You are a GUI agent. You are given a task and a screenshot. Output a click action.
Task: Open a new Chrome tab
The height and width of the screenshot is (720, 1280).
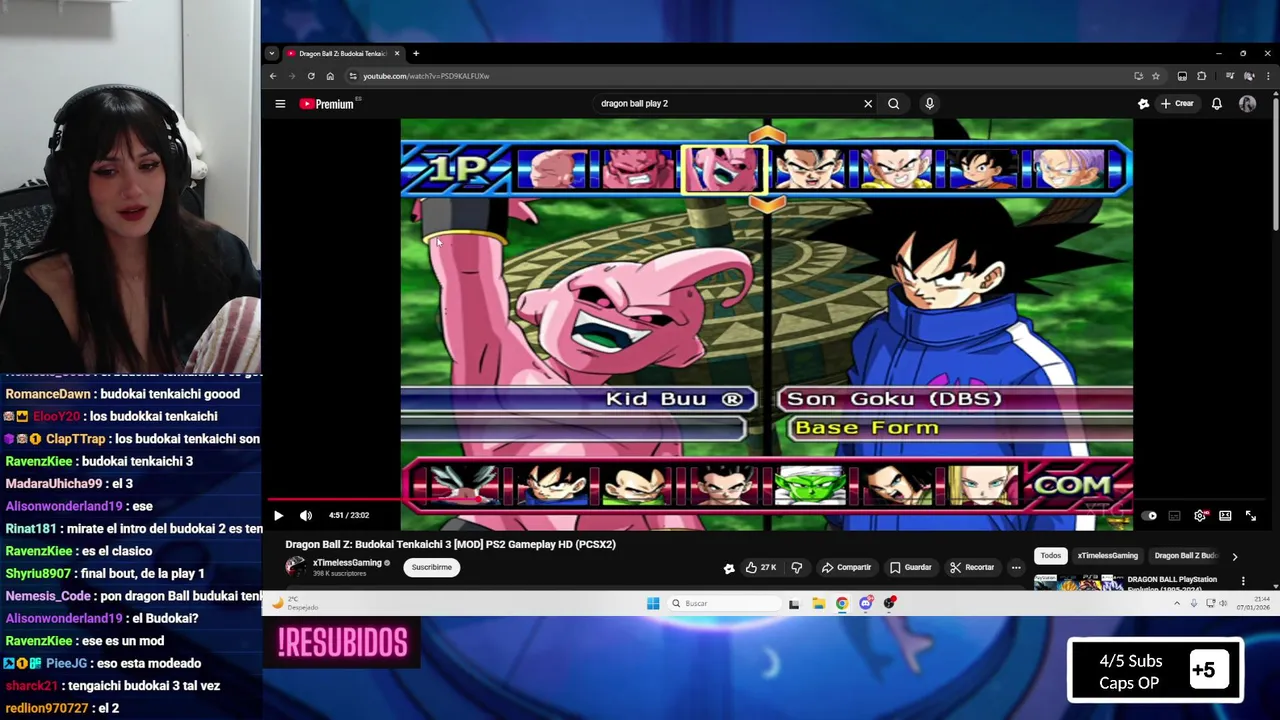point(416,54)
